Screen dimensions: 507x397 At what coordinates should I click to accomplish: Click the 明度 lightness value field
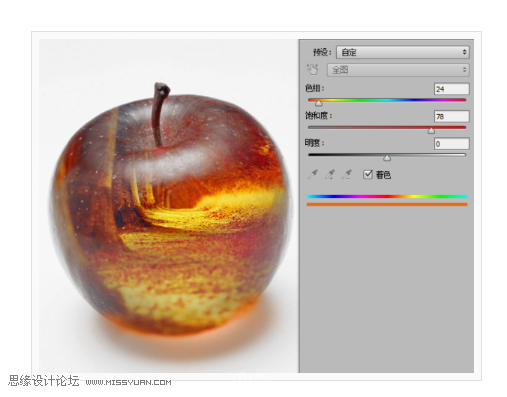452,144
